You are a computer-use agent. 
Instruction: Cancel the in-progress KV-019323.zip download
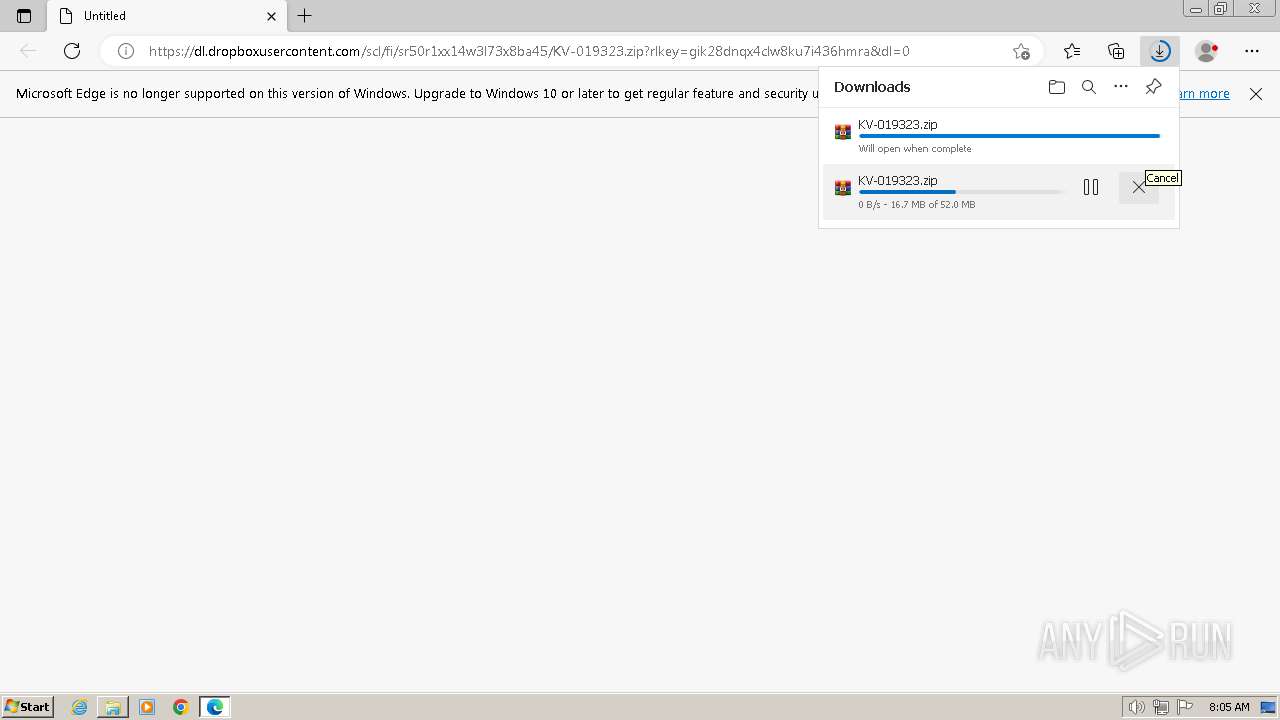[1139, 187]
